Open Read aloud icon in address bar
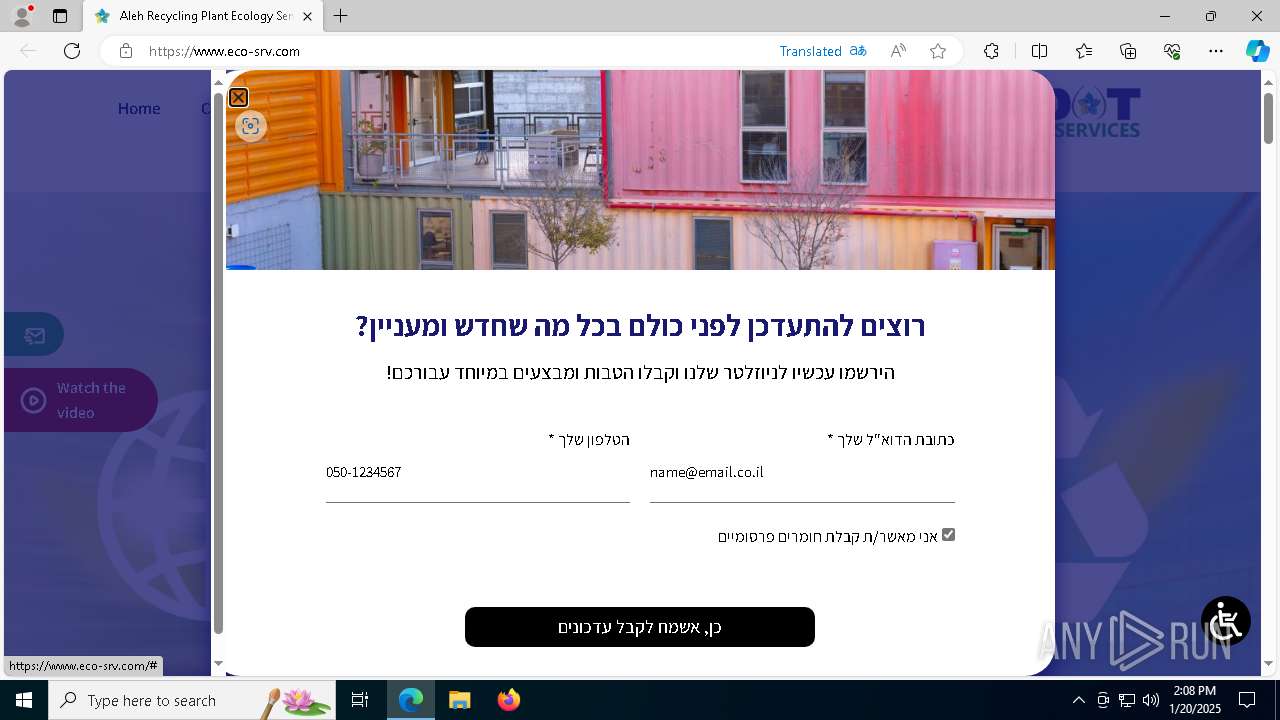 point(898,51)
